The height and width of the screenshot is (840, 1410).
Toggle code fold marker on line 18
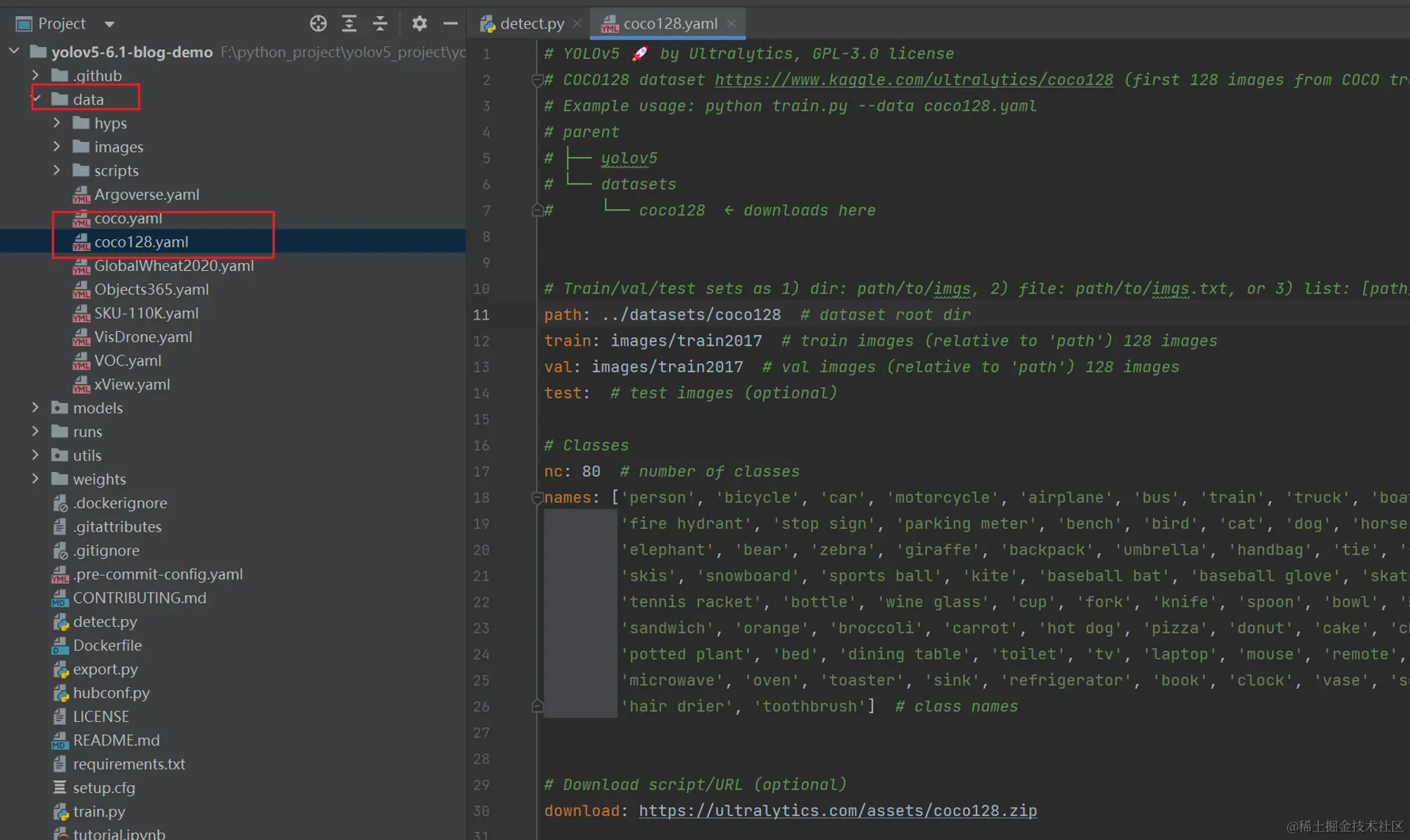pos(537,498)
